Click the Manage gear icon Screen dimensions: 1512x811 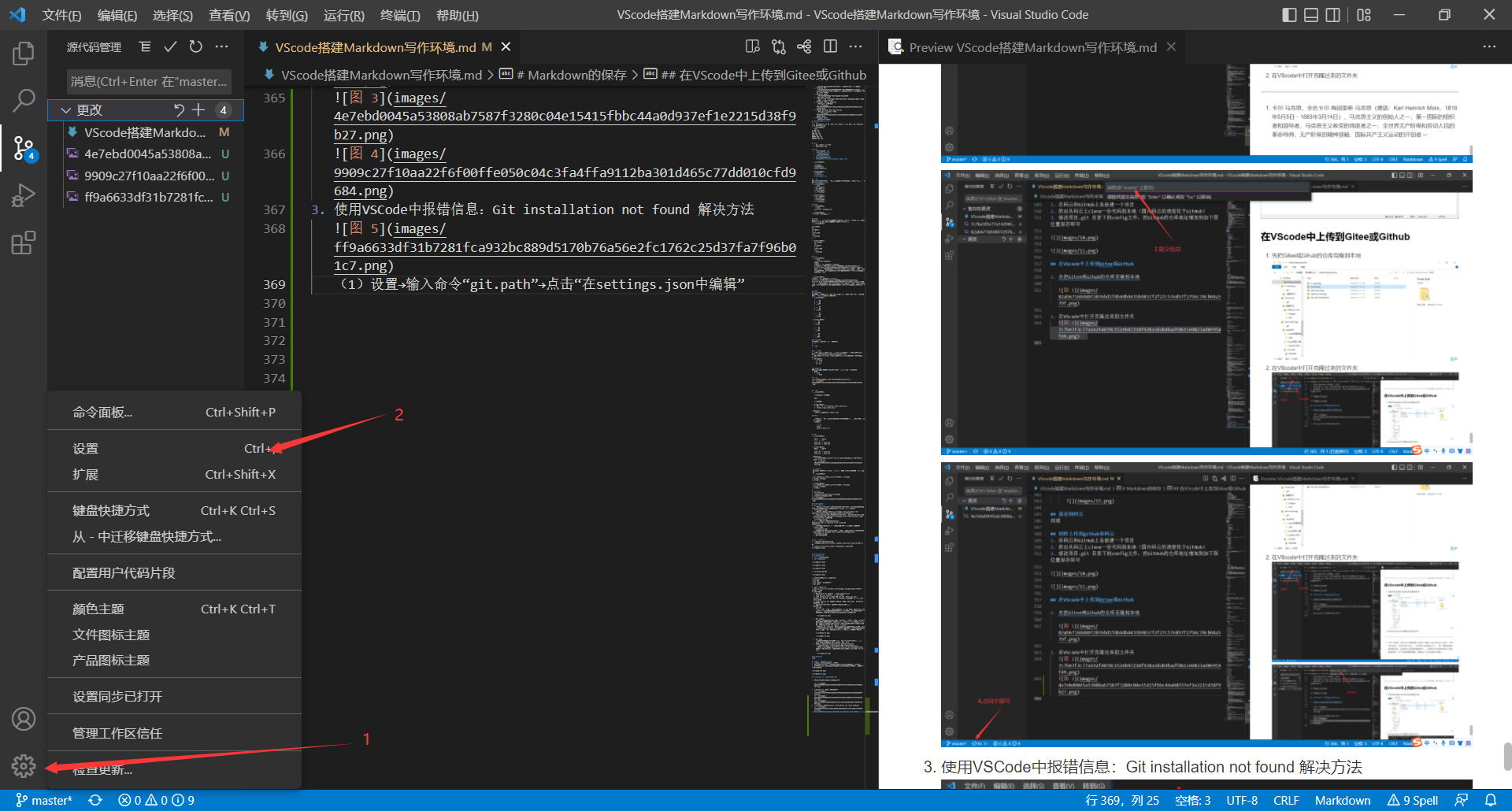coord(24,765)
